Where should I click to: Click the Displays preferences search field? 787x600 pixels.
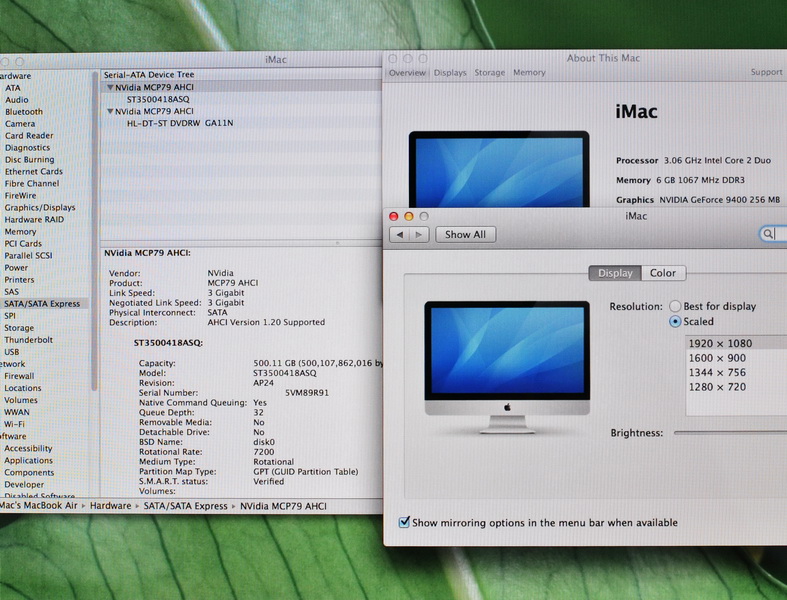pyautogui.click(x=773, y=233)
